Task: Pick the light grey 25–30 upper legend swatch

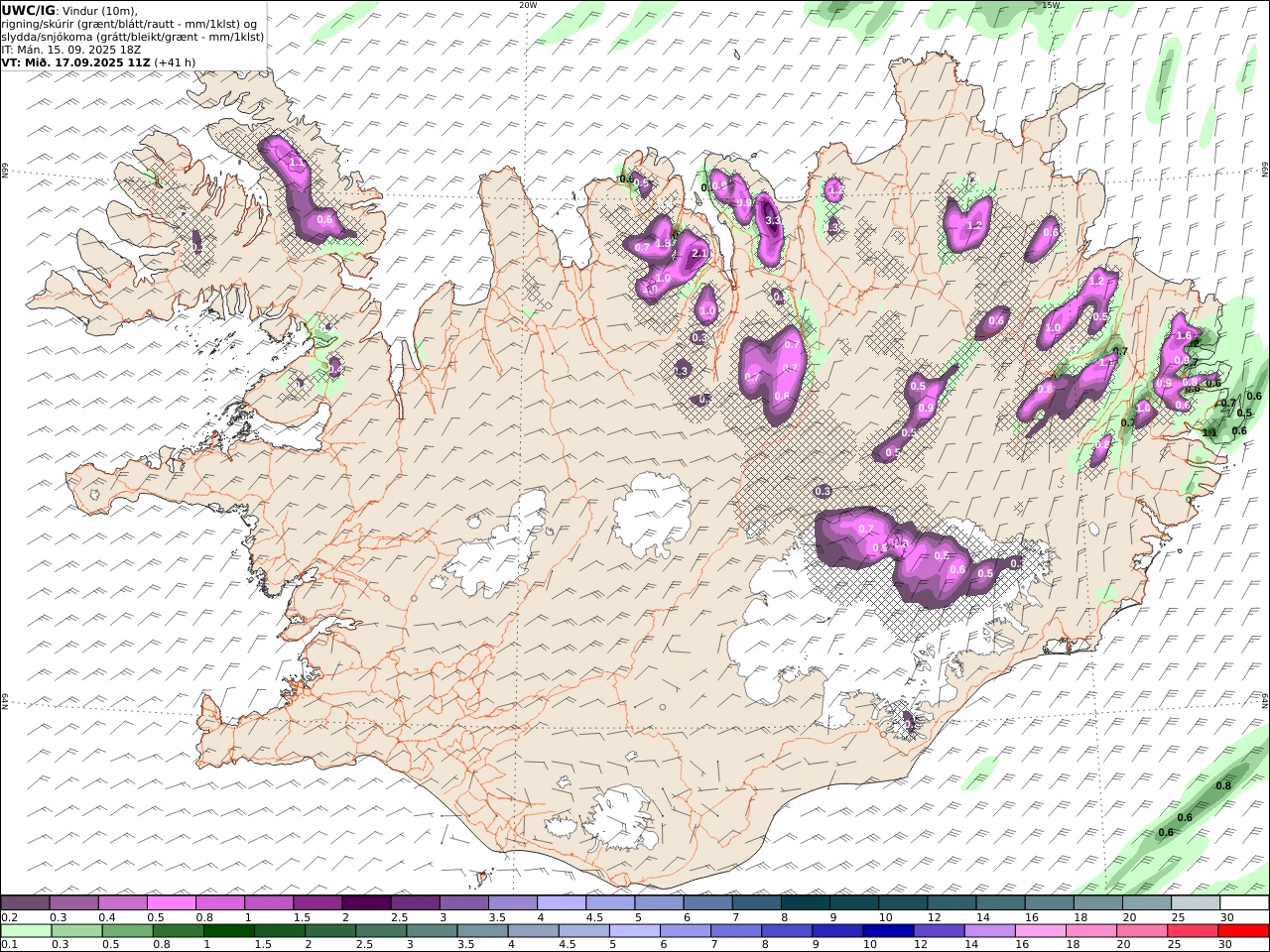Action: pos(1196,903)
